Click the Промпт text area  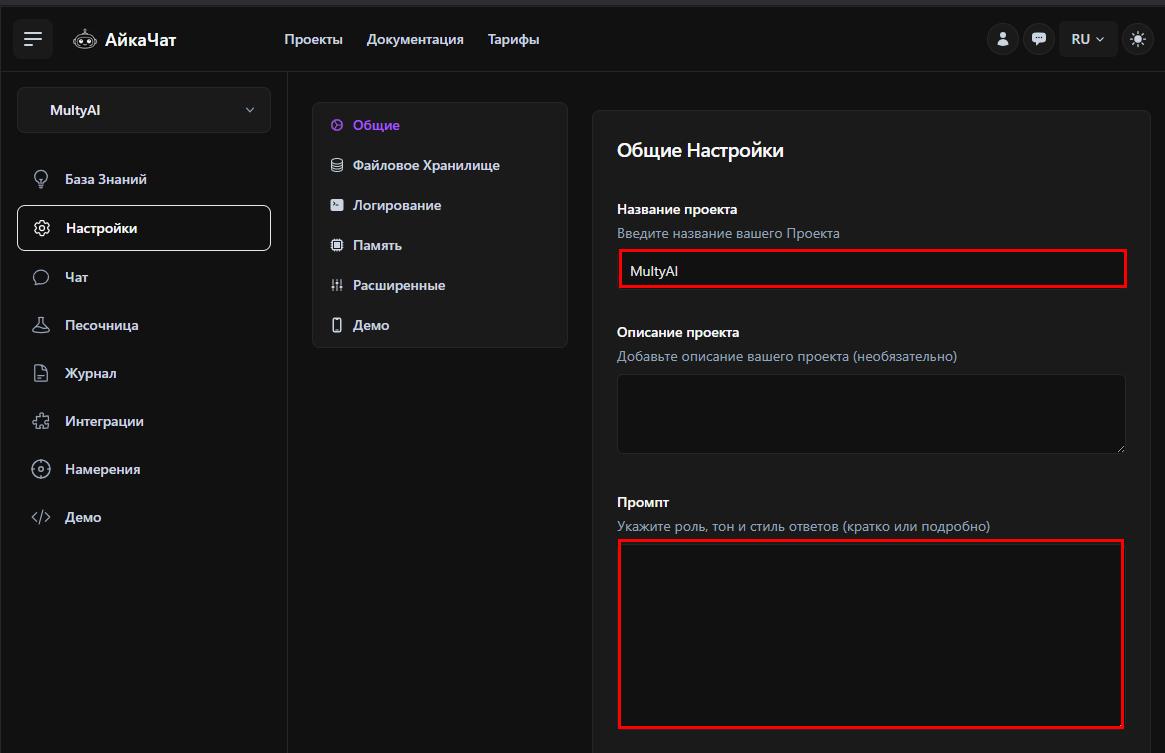click(870, 633)
